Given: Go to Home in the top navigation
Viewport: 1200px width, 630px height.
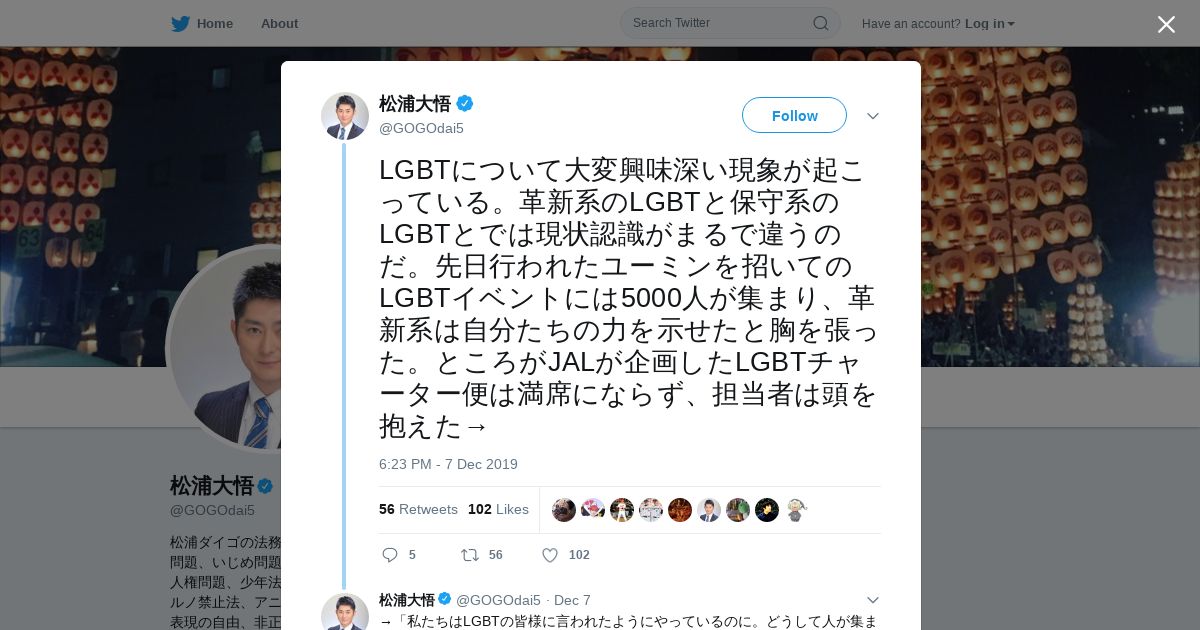Looking at the screenshot, I should tap(215, 23).
